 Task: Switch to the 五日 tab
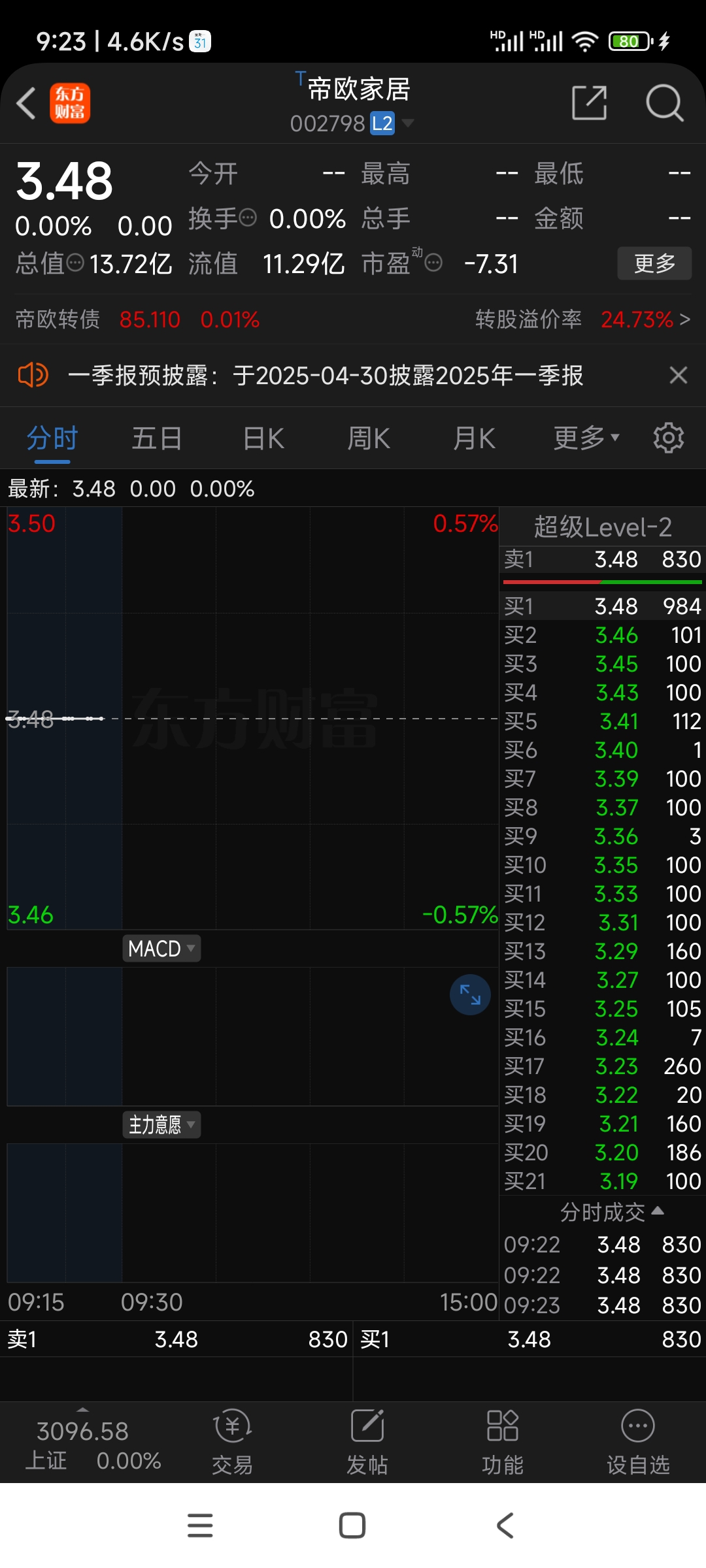pyautogui.click(x=157, y=438)
